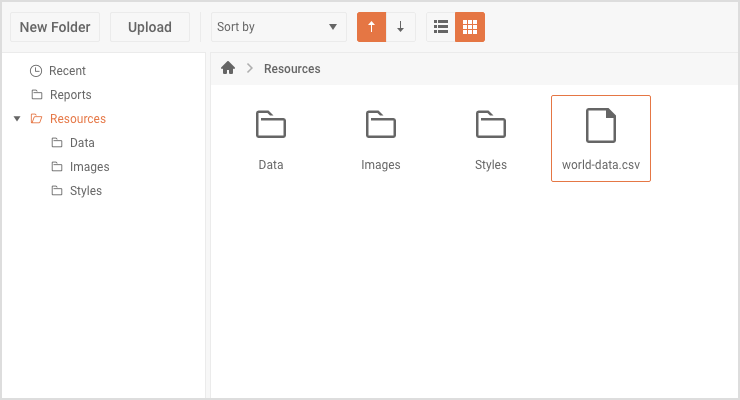Click the home icon in breadcrumb

228,68
